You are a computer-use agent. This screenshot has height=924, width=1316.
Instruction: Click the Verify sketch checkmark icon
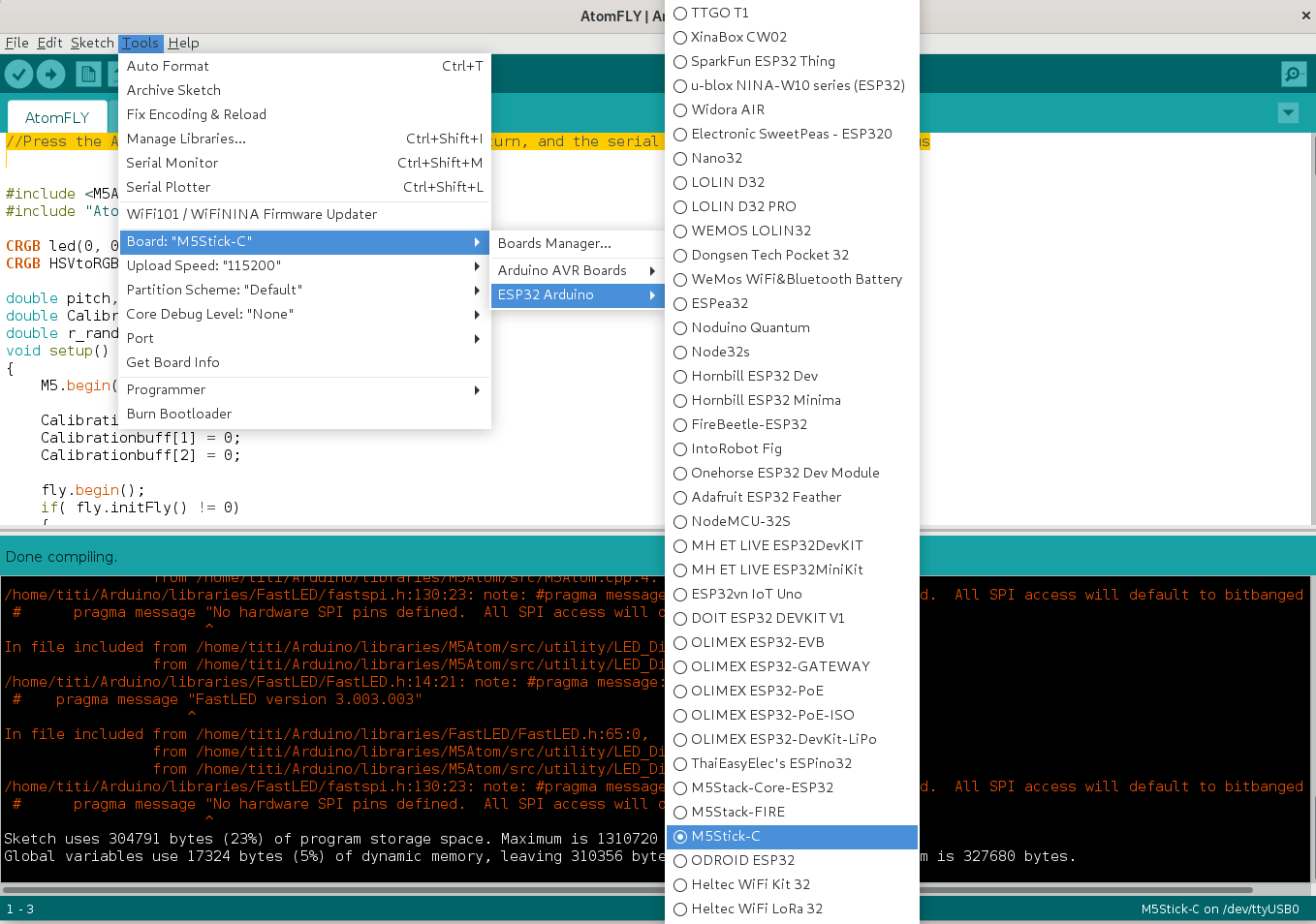tap(19, 75)
